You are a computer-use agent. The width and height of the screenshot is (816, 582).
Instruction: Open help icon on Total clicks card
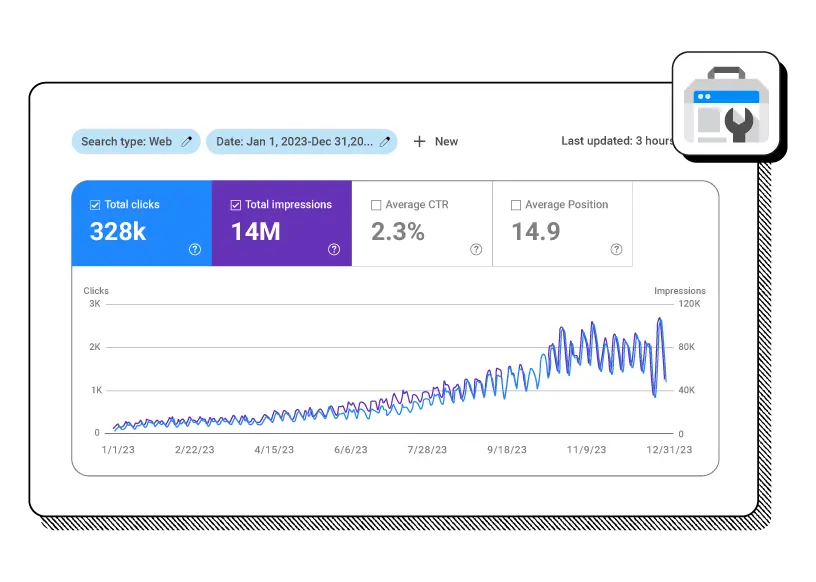pyautogui.click(x=195, y=250)
